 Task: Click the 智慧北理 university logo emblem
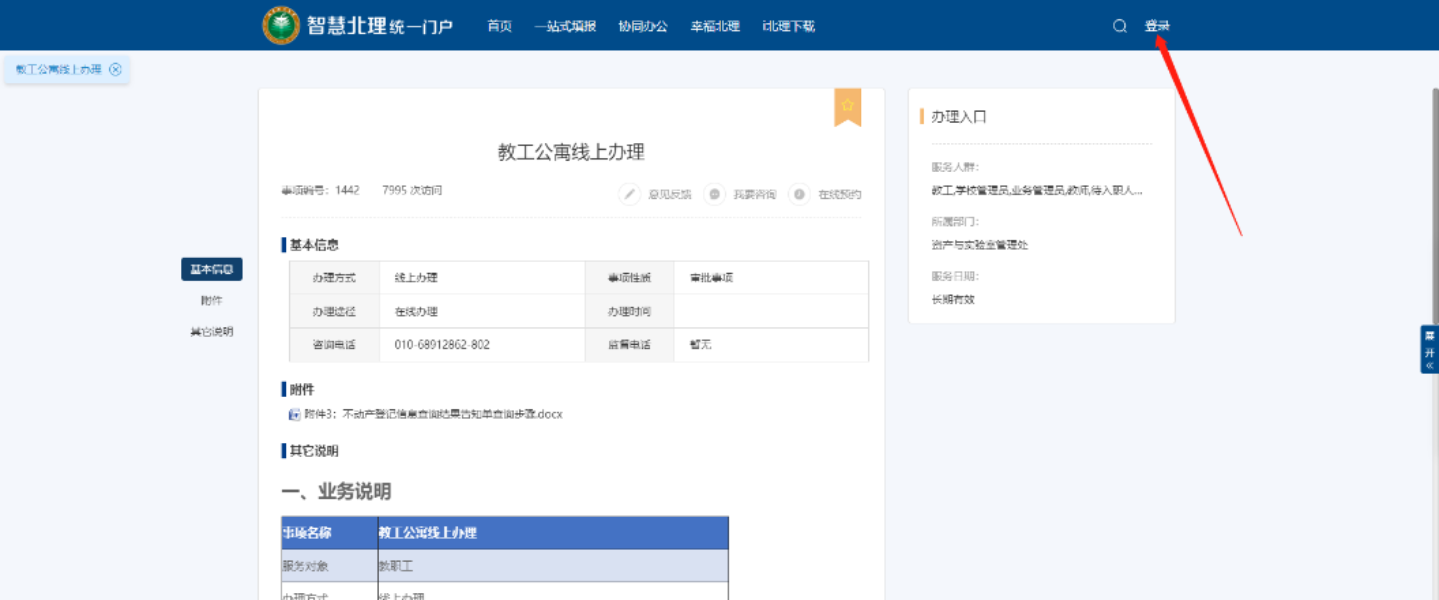click(281, 26)
